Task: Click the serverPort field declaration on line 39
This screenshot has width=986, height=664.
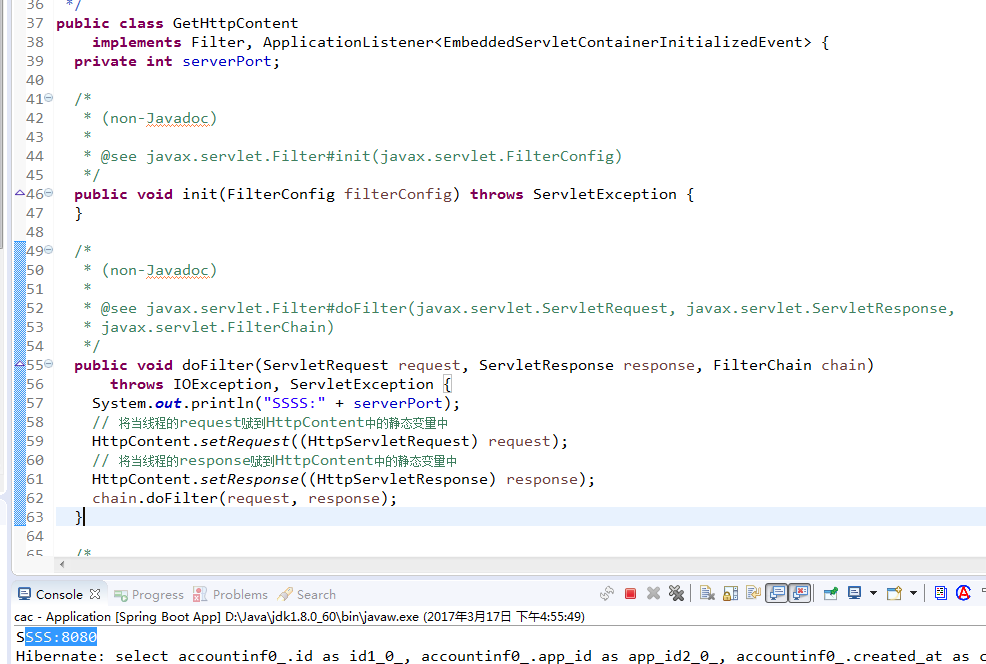Action: 226,62
